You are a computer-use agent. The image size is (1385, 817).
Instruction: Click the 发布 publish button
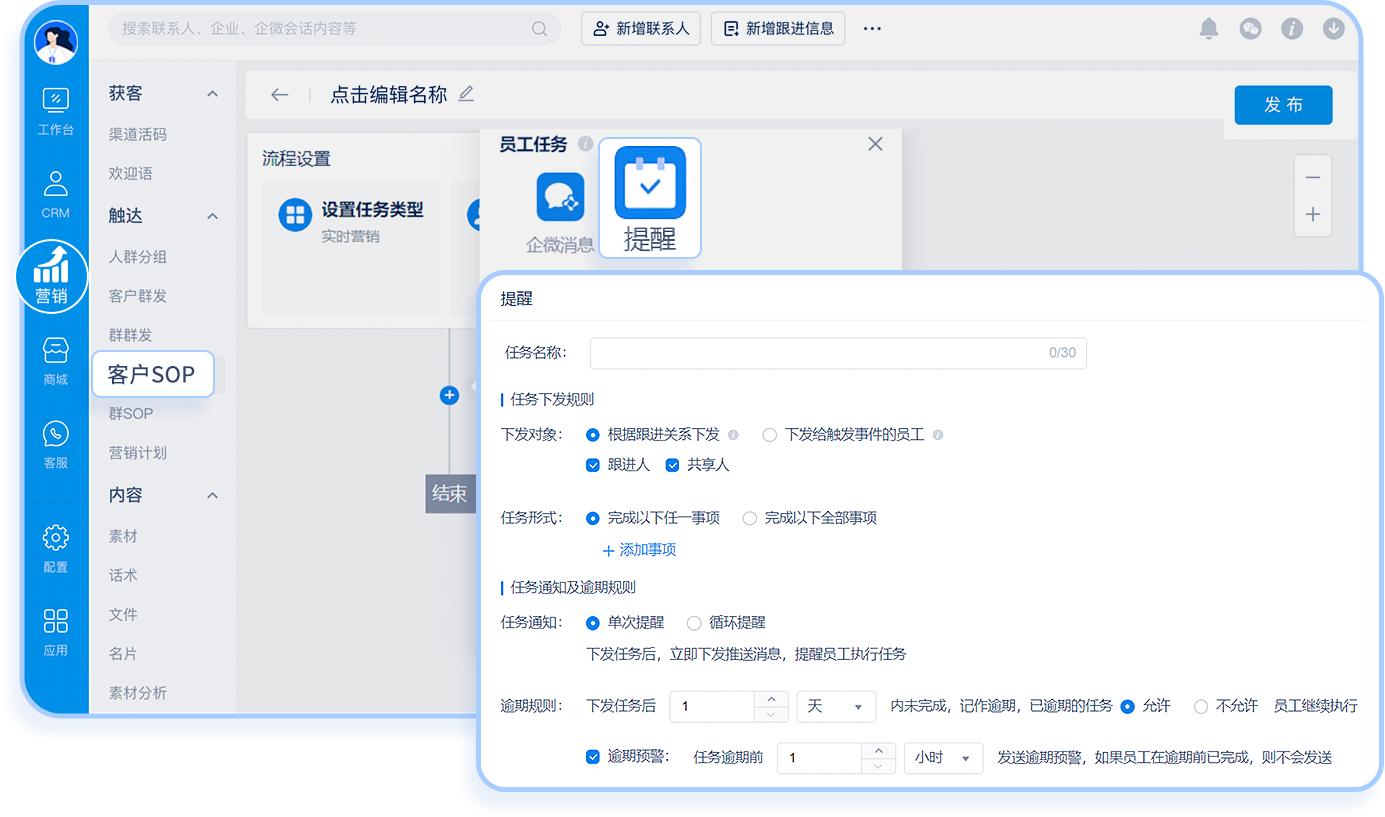click(1283, 105)
